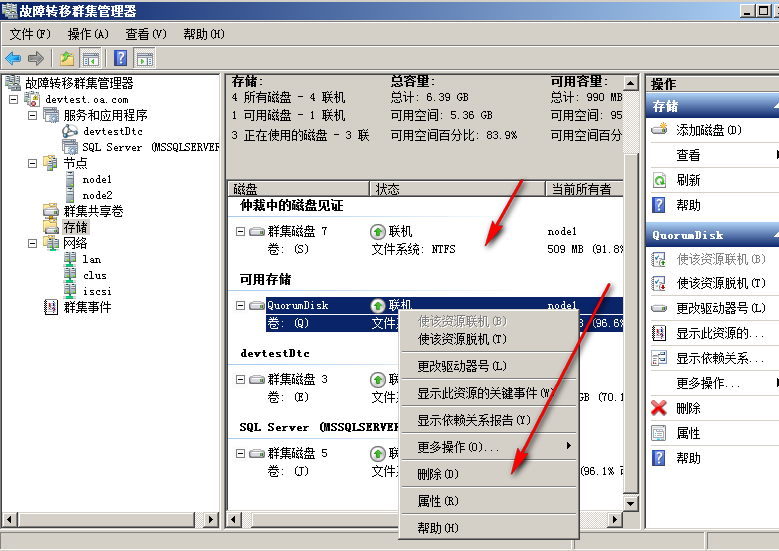Collapse QuorumDisk disk entry
The width and height of the screenshot is (779, 551).
click(x=240, y=306)
